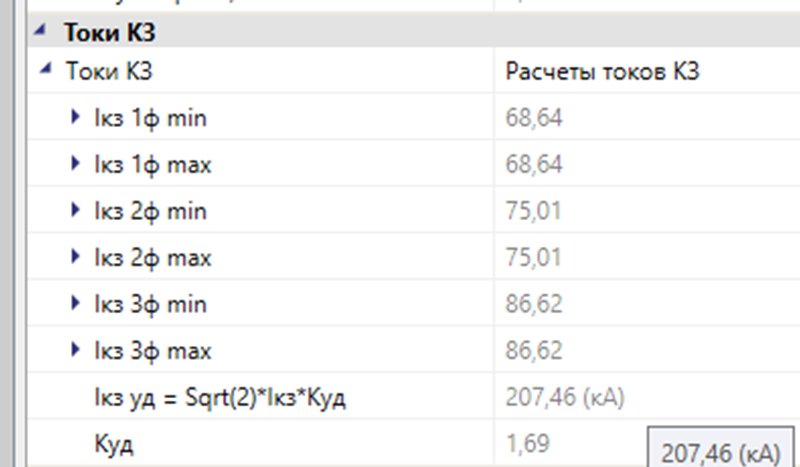The height and width of the screenshot is (467, 800).
Task: Click the 75,01 value for Iкз 2ф max
Action: (x=535, y=258)
